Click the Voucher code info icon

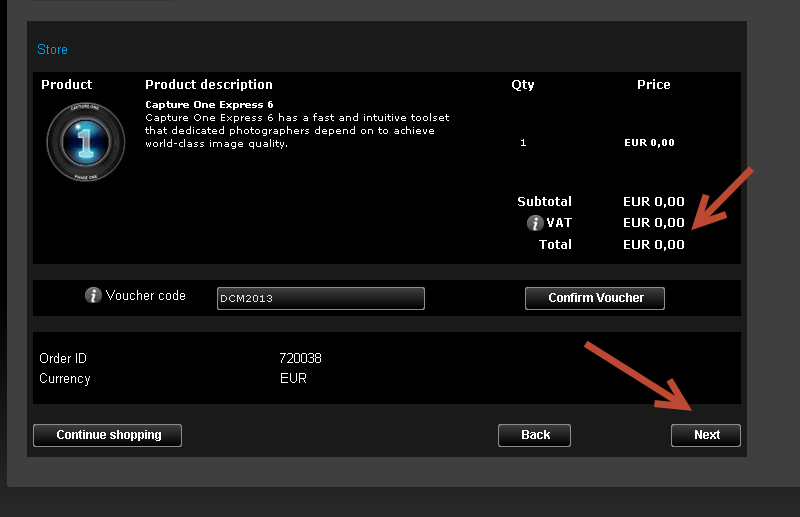pos(93,295)
